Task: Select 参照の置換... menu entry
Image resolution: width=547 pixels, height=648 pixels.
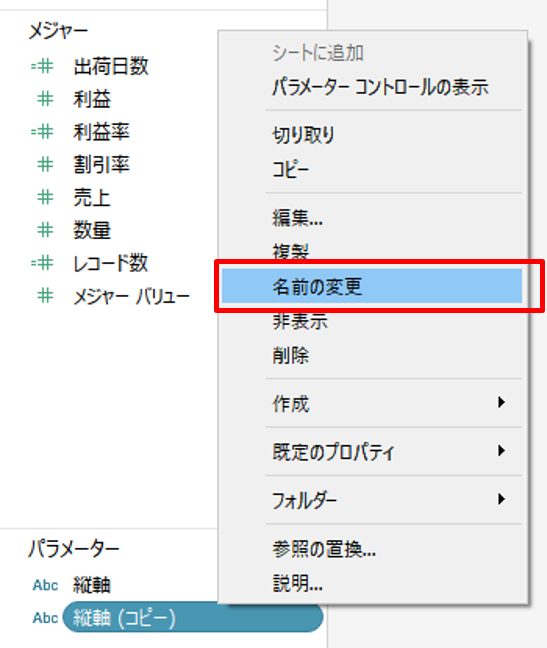Action: tap(324, 549)
